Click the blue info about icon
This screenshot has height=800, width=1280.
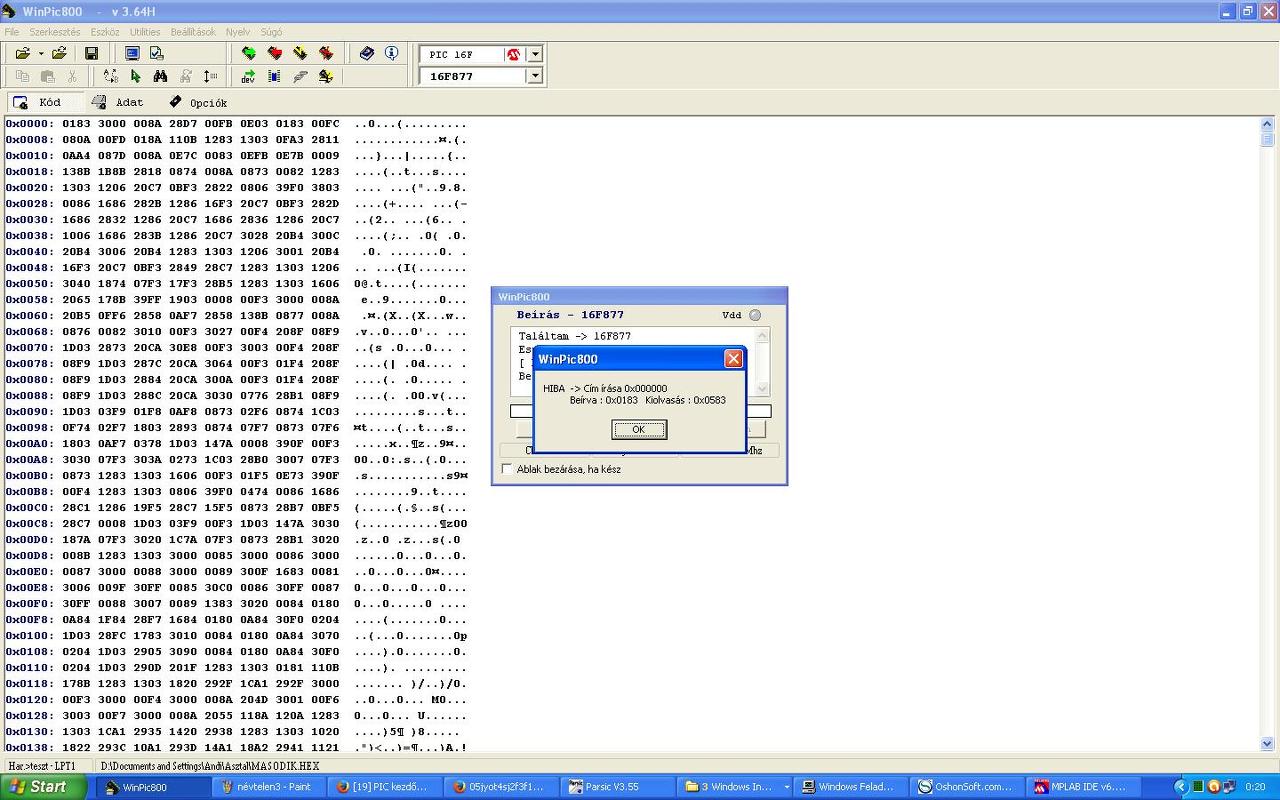tap(391, 53)
